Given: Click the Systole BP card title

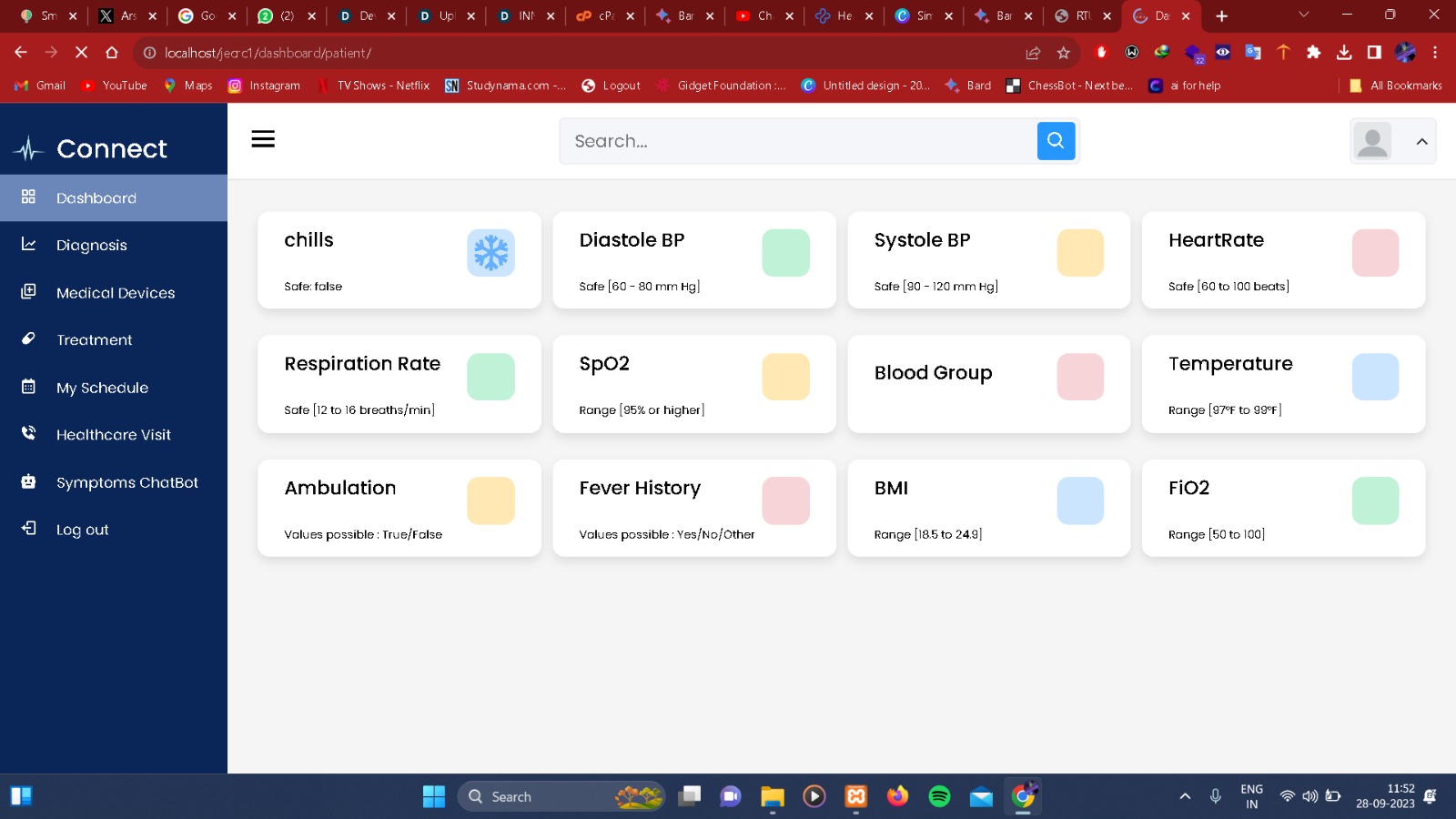Looking at the screenshot, I should [x=922, y=241].
